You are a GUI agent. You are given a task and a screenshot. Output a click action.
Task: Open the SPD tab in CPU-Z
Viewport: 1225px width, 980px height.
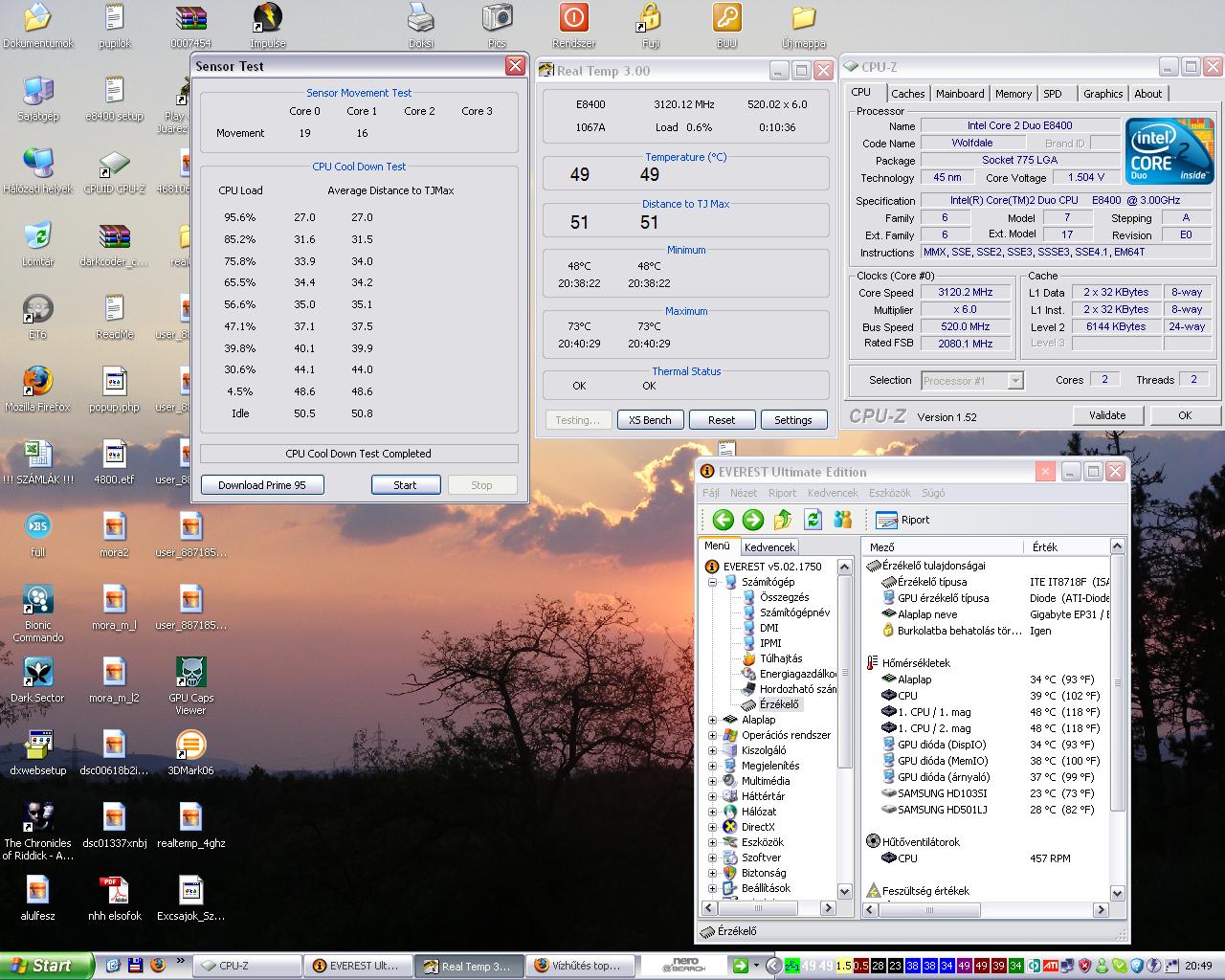[x=1053, y=94]
